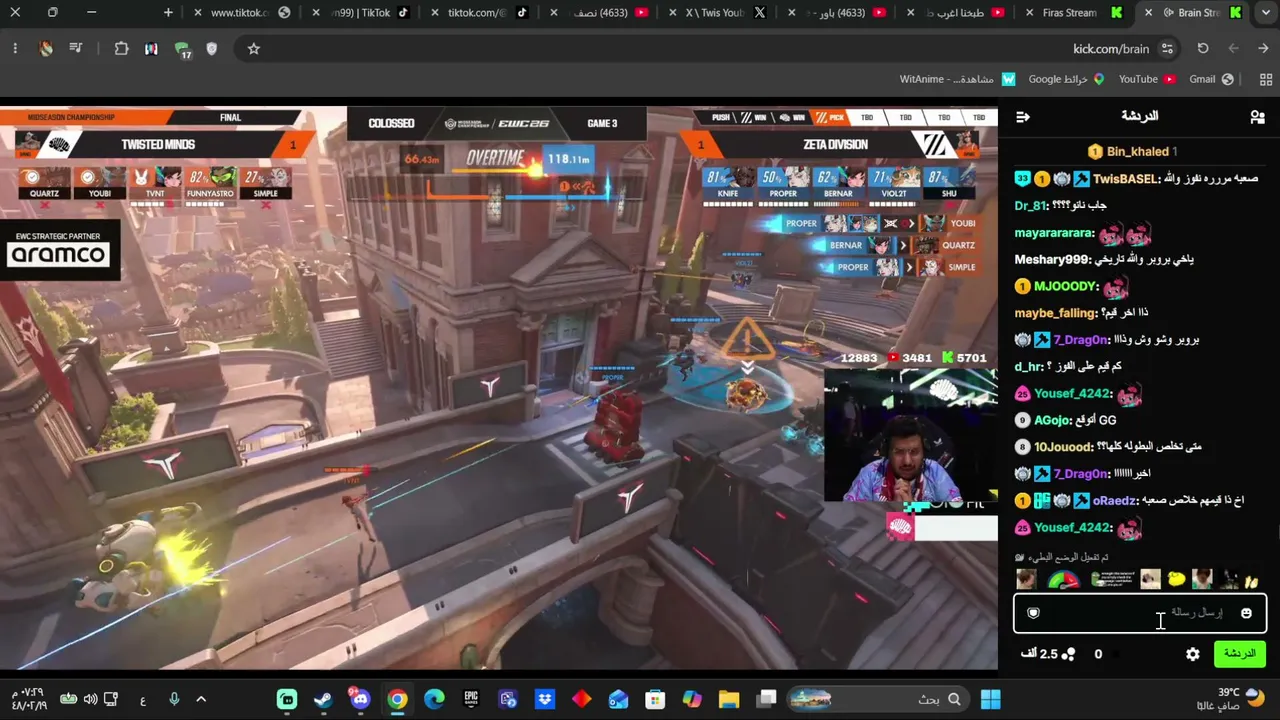
Task: Open the Gmail bookmark
Action: click(x=1211, y=79)
